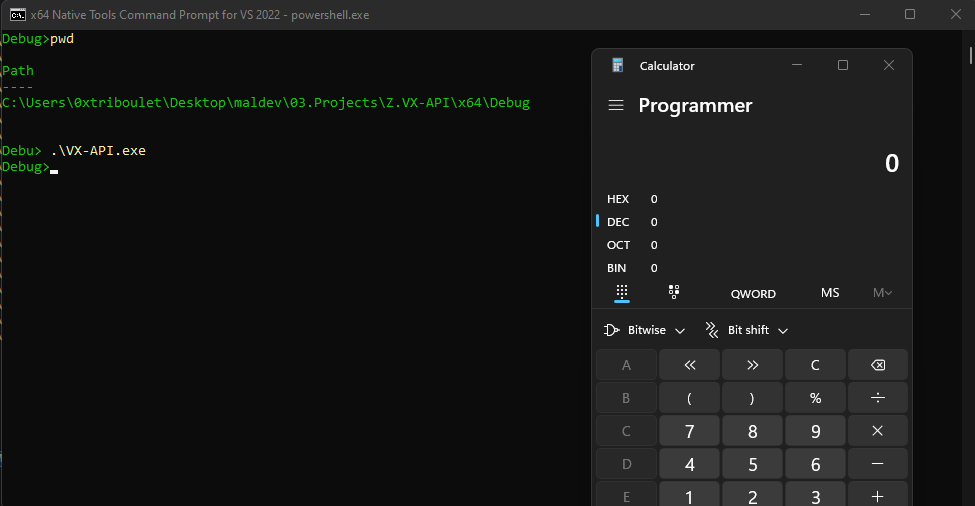Switch to the bit toggling keypad
This screenshot has width=975, height=506.
tap(674, 292)
